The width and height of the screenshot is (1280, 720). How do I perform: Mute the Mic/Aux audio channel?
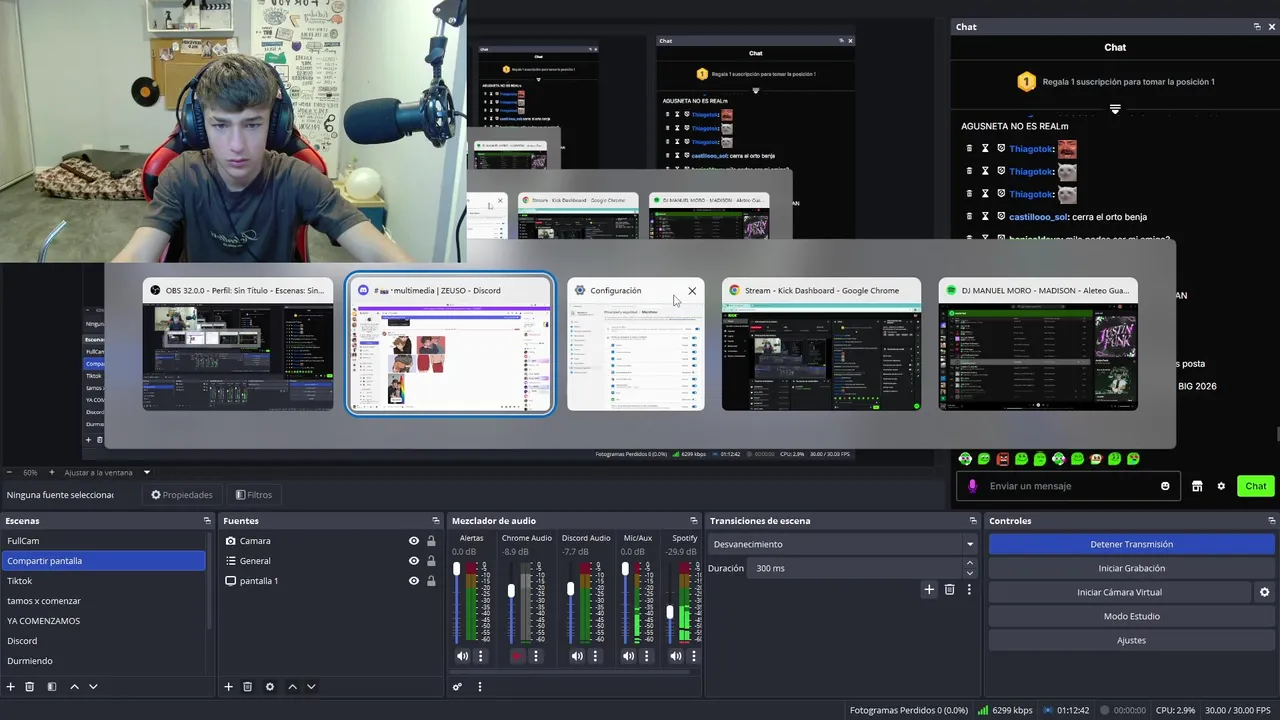(x=628, y=656)
